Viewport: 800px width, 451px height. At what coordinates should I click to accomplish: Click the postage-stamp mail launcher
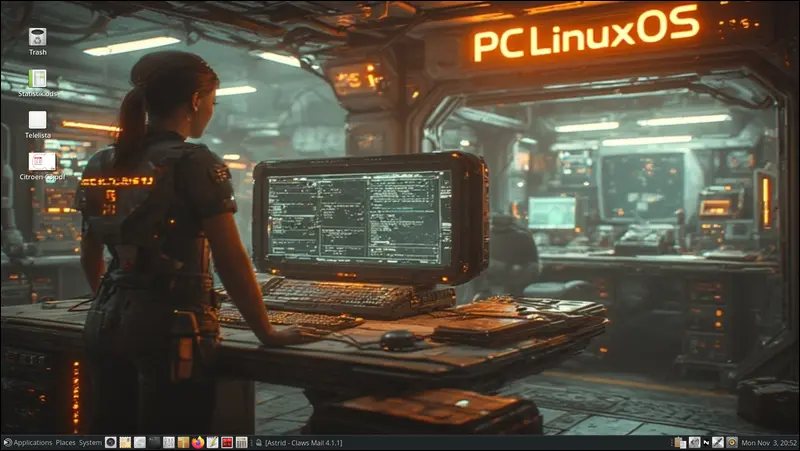point(125,442)
